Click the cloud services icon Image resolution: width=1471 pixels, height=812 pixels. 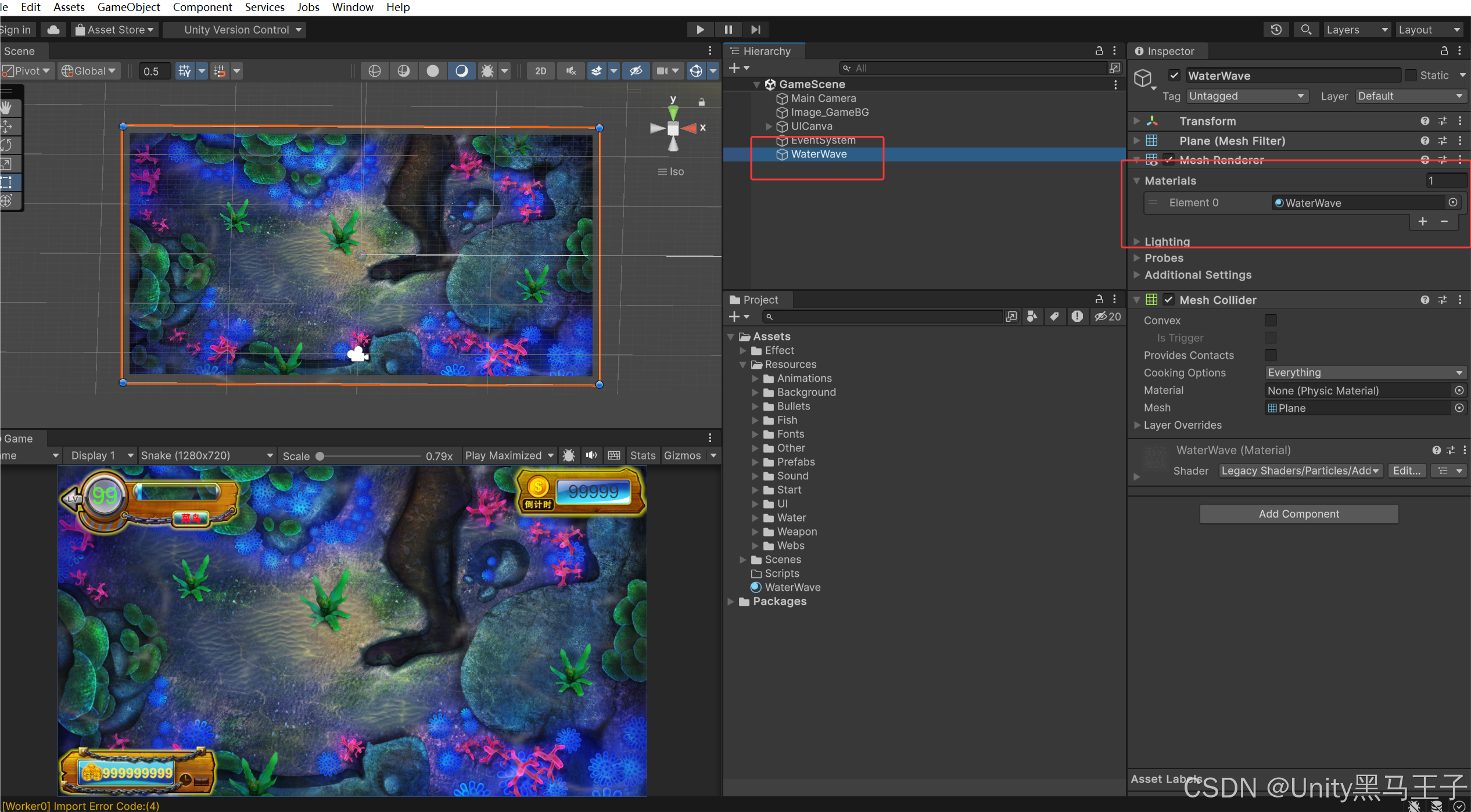point(53,30)
